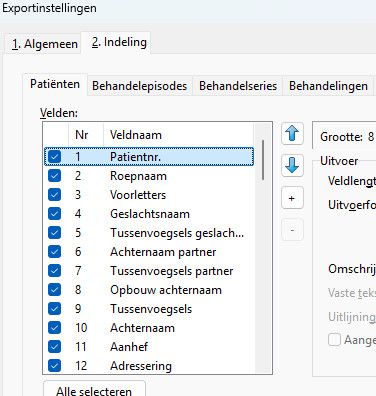Remove field using the minus button
This screenshot has width=376, height=396.
point(292,230)
